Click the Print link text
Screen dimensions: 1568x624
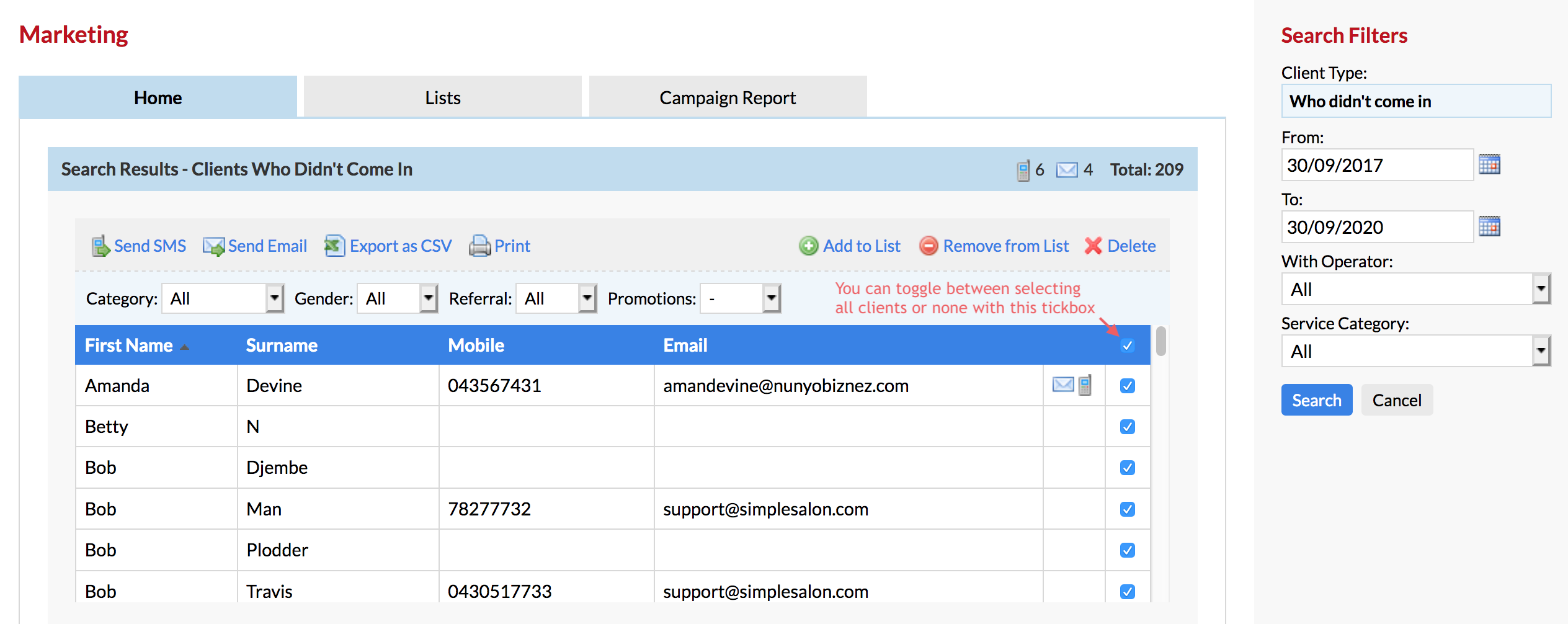coord(512,246)
